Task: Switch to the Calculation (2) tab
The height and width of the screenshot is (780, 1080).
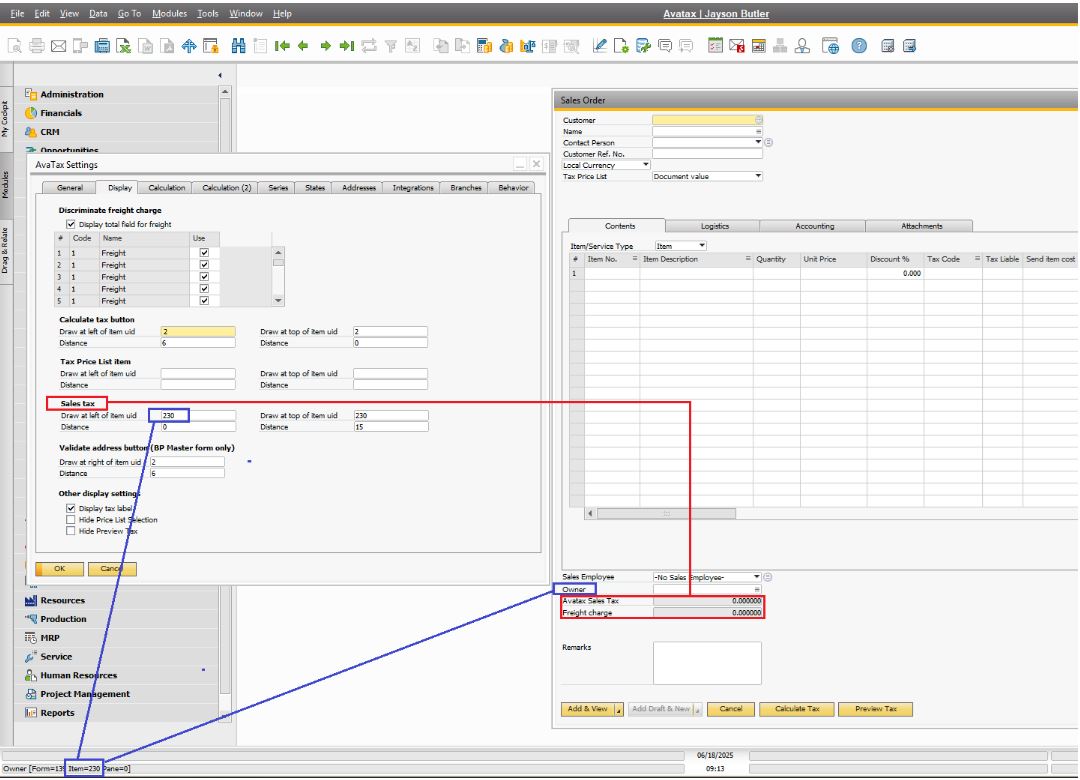Action: pyautogui.click(x=227, y=187)
